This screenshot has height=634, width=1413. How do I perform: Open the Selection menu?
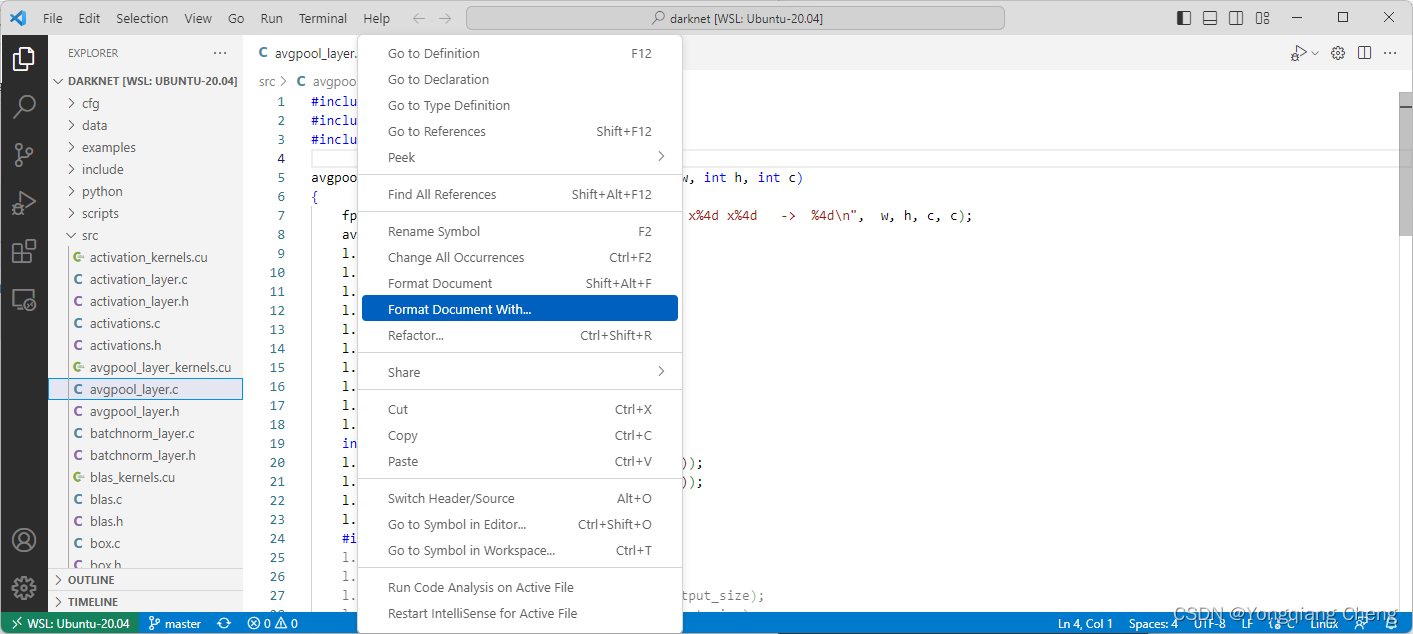[x=142, y=18]
